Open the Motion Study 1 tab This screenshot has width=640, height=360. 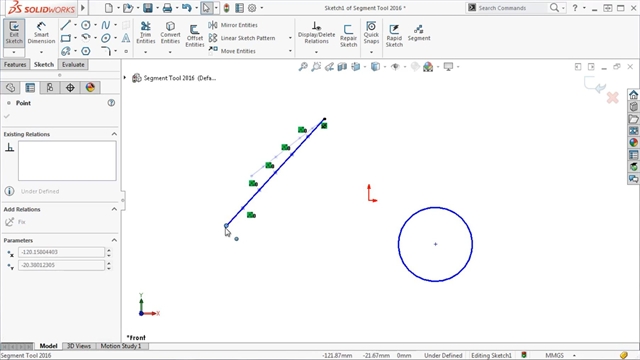click(121, 346)
